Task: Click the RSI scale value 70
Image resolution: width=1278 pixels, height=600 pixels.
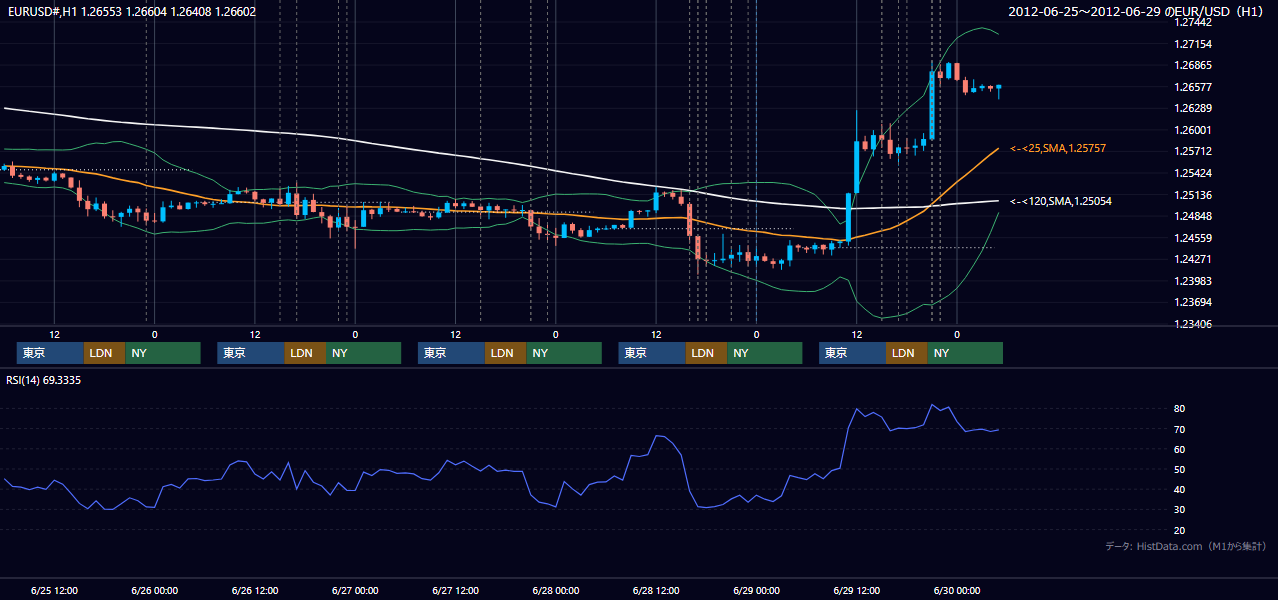Action: (x=1180, y=429)
